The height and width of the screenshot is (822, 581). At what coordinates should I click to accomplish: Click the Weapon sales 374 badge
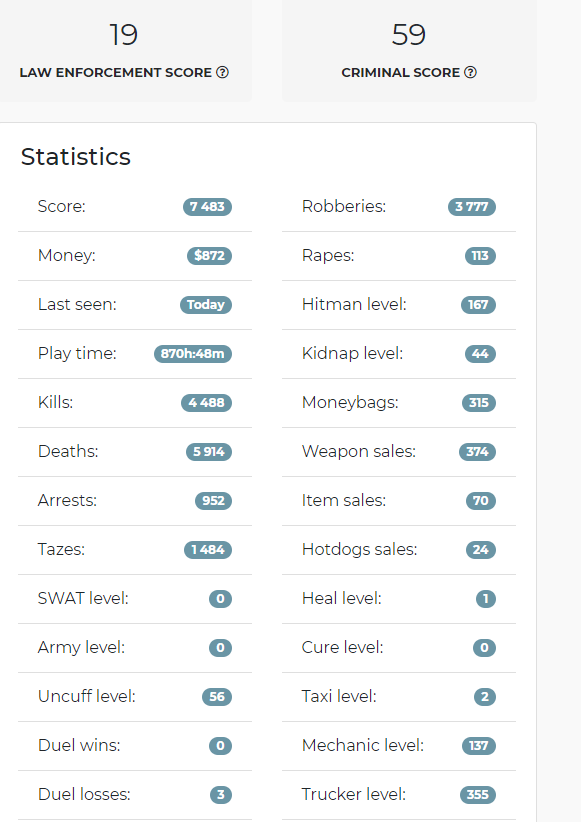(477, 451)
